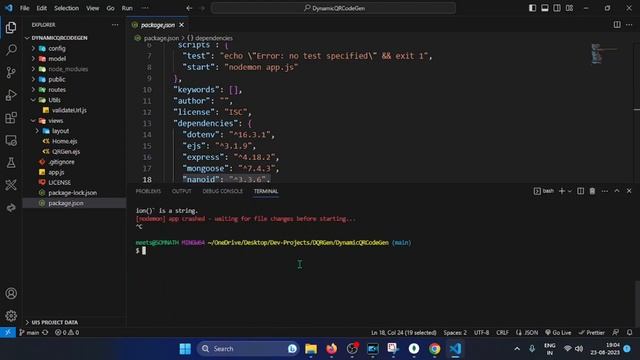Open Explorer views and more actions

coord(115,25)
